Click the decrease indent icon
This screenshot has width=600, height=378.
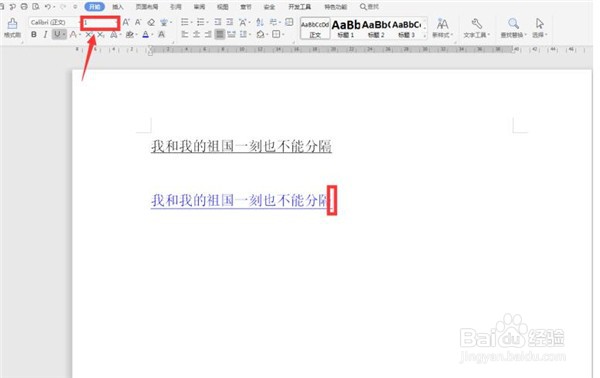(218, 22)
